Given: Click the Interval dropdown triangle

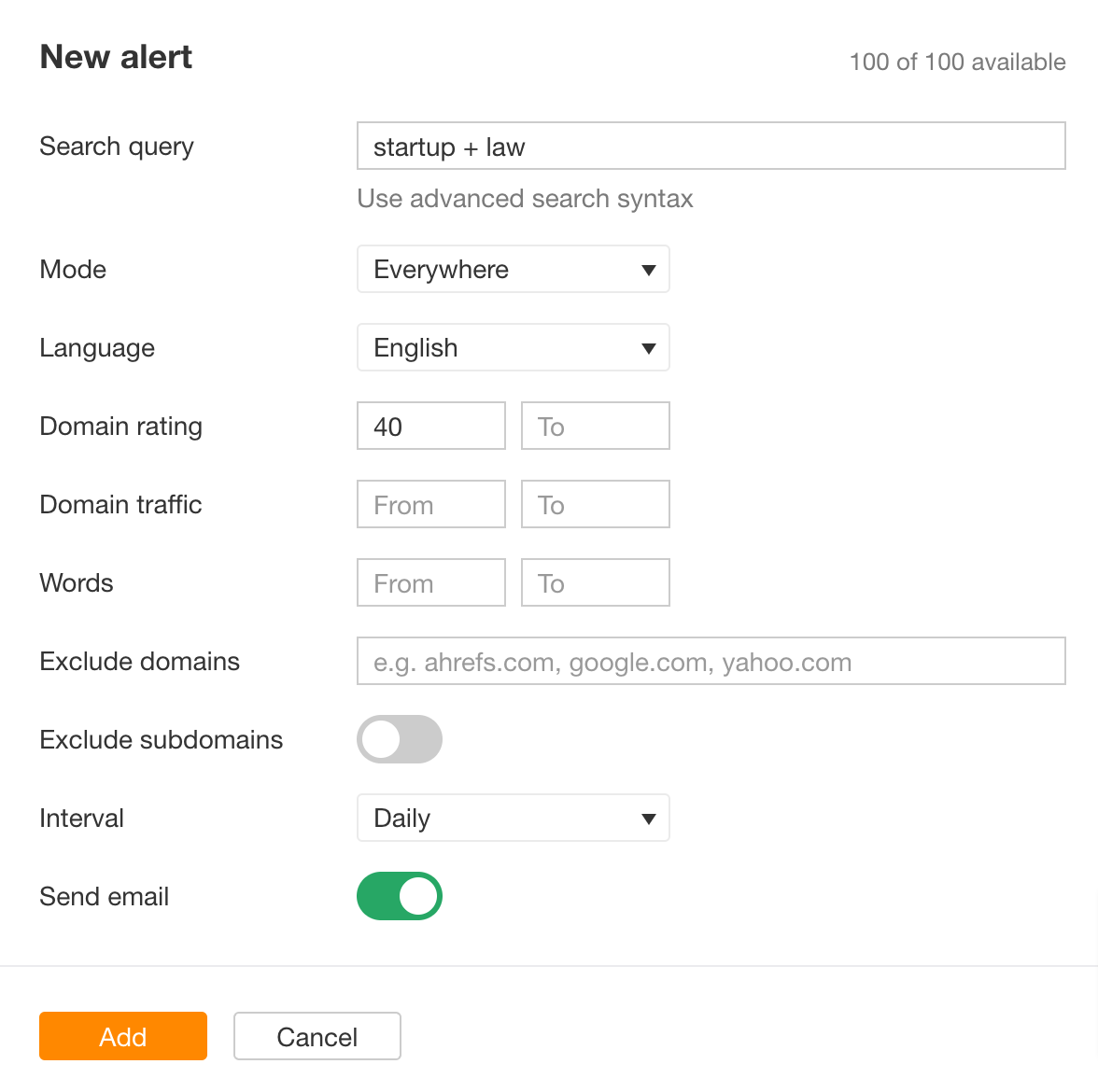Looking at the screenshot, I should (649, 818).
